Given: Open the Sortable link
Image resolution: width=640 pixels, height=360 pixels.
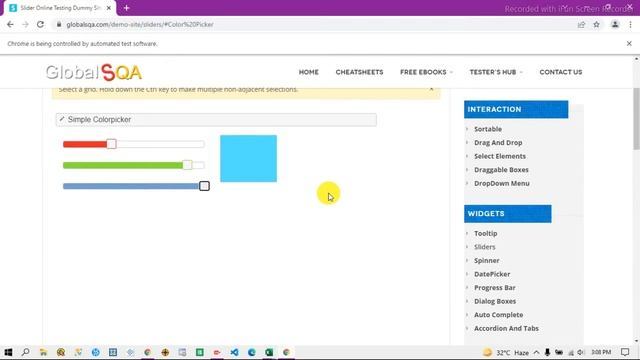Looking at the screenshot, I should [488, 129].
